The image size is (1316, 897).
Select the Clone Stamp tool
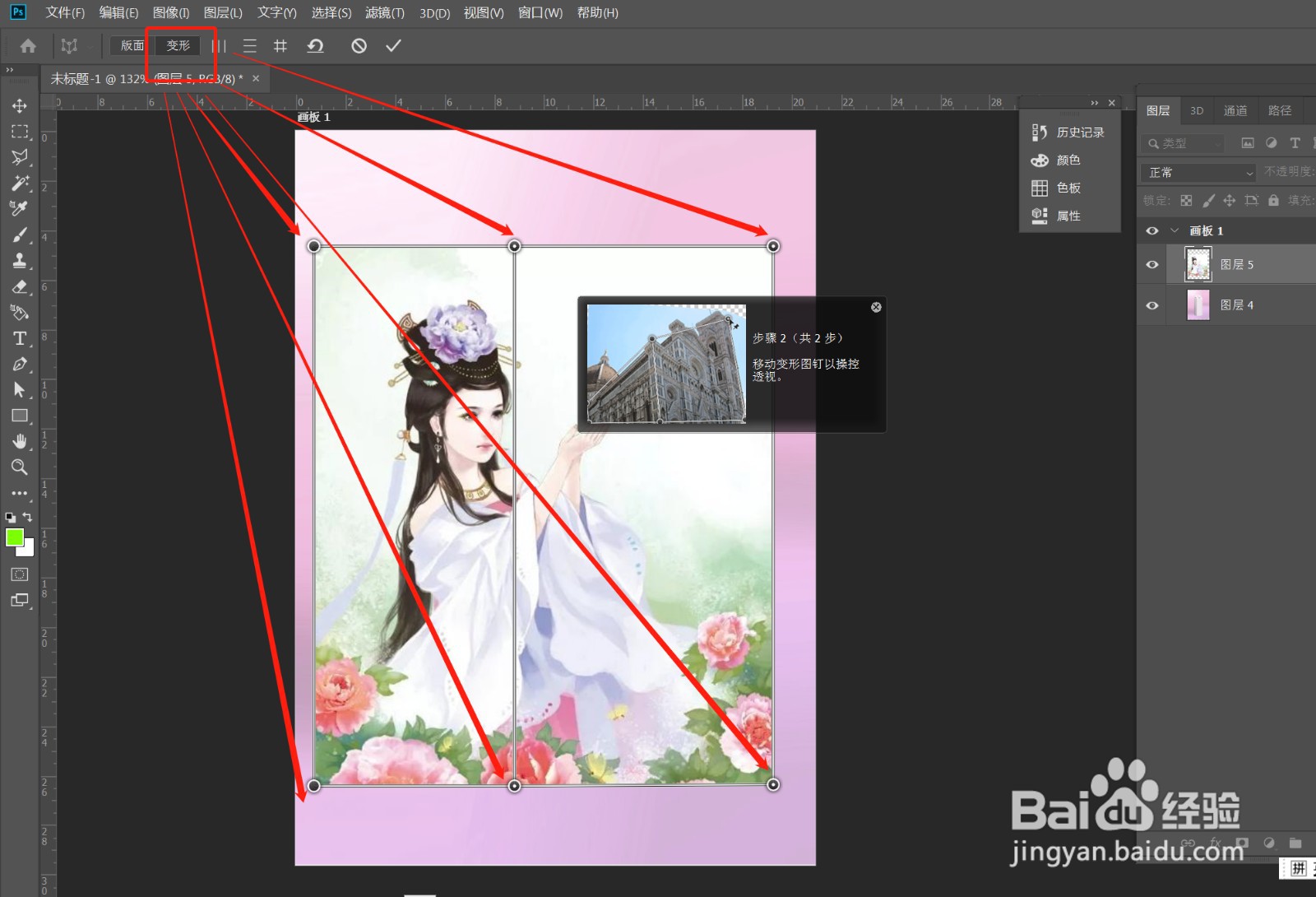tap(20, 261)
